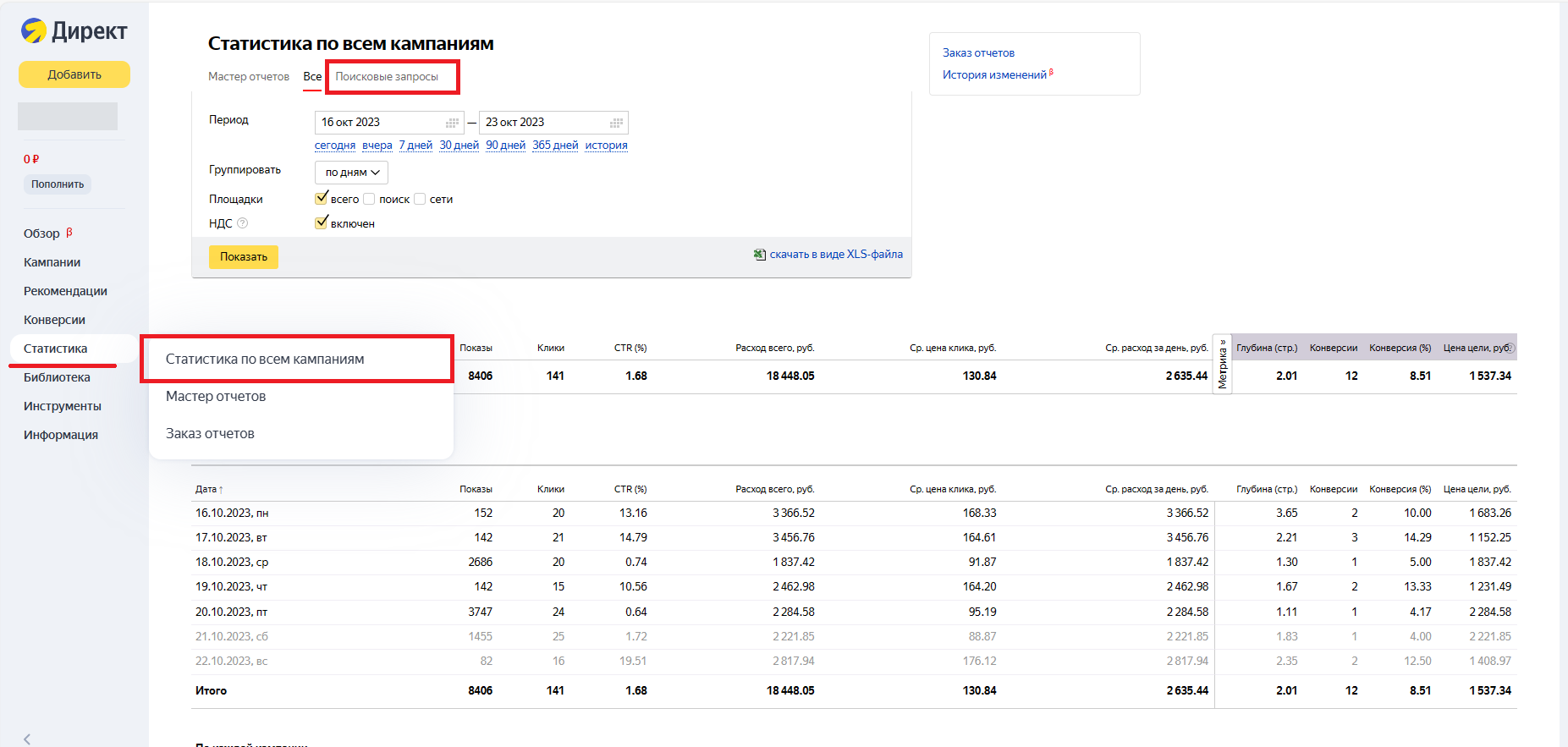Click lower table 'Глубина (стр.)' header
1568x747 pixels.
pos(1267,489)
